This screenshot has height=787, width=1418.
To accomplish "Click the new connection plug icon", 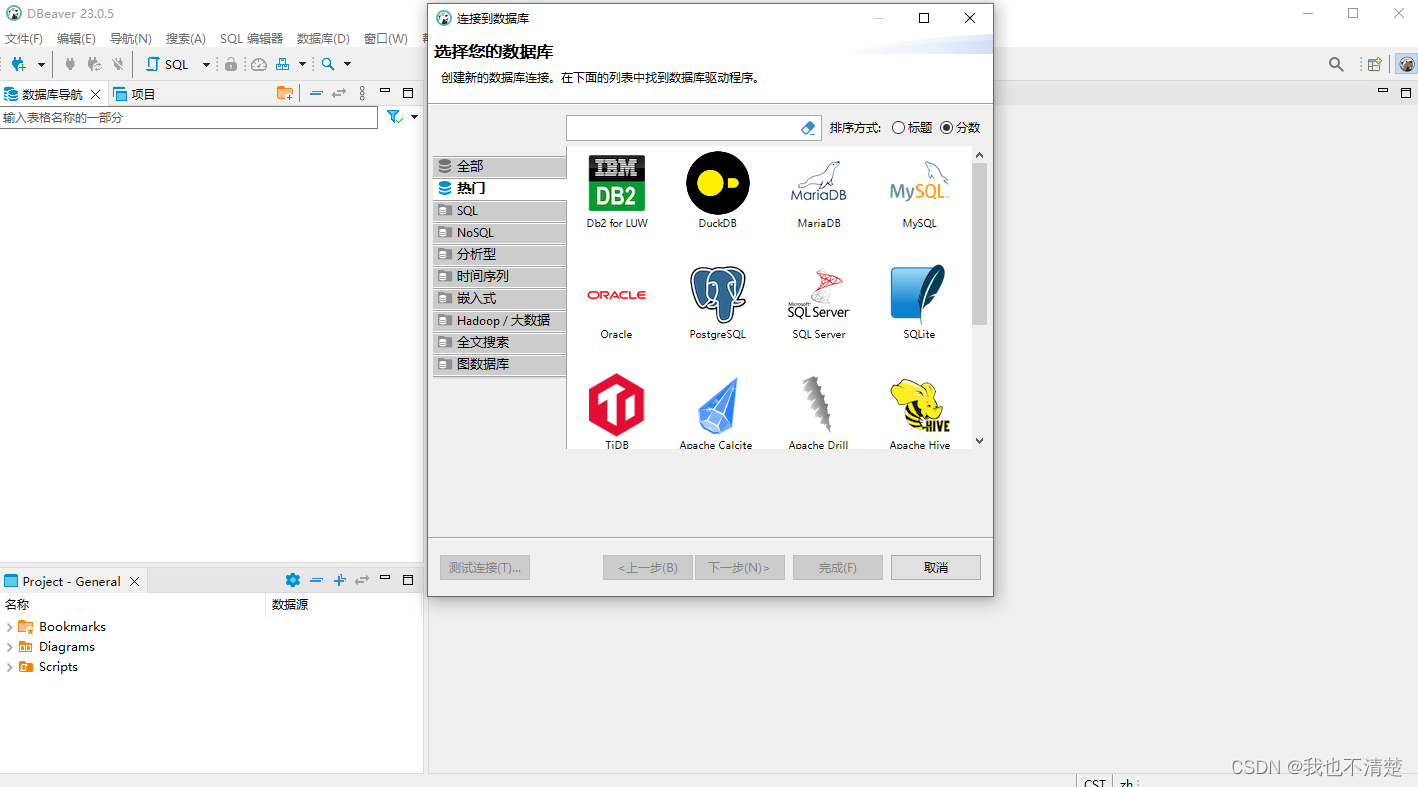I will click(x=18, y=64).
